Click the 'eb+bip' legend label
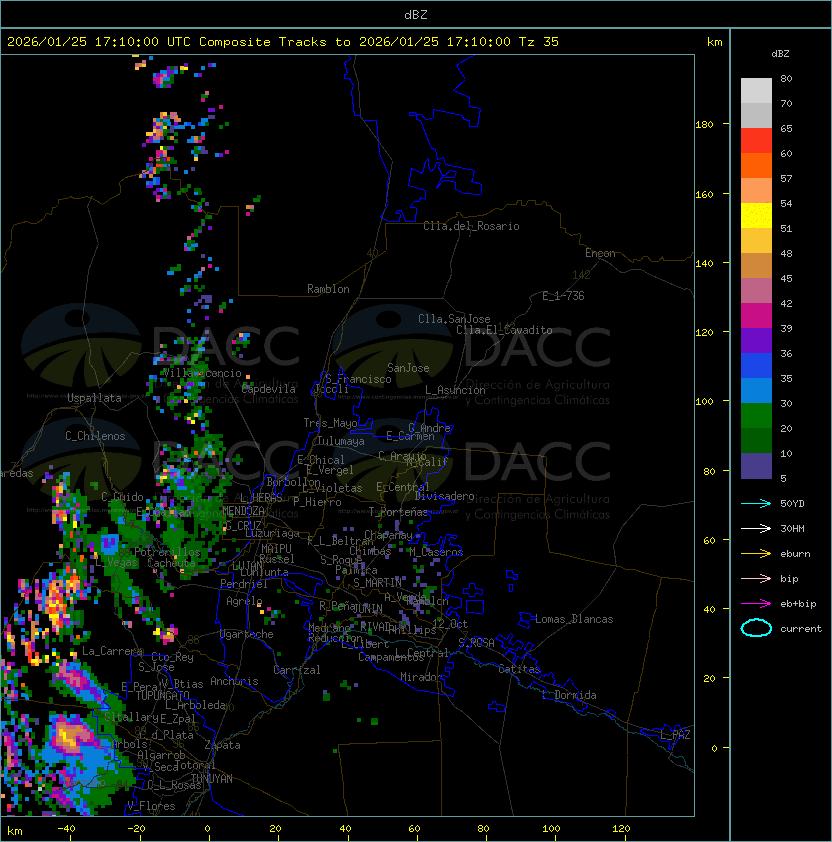 pyautogui.click(x=798, y=604)
